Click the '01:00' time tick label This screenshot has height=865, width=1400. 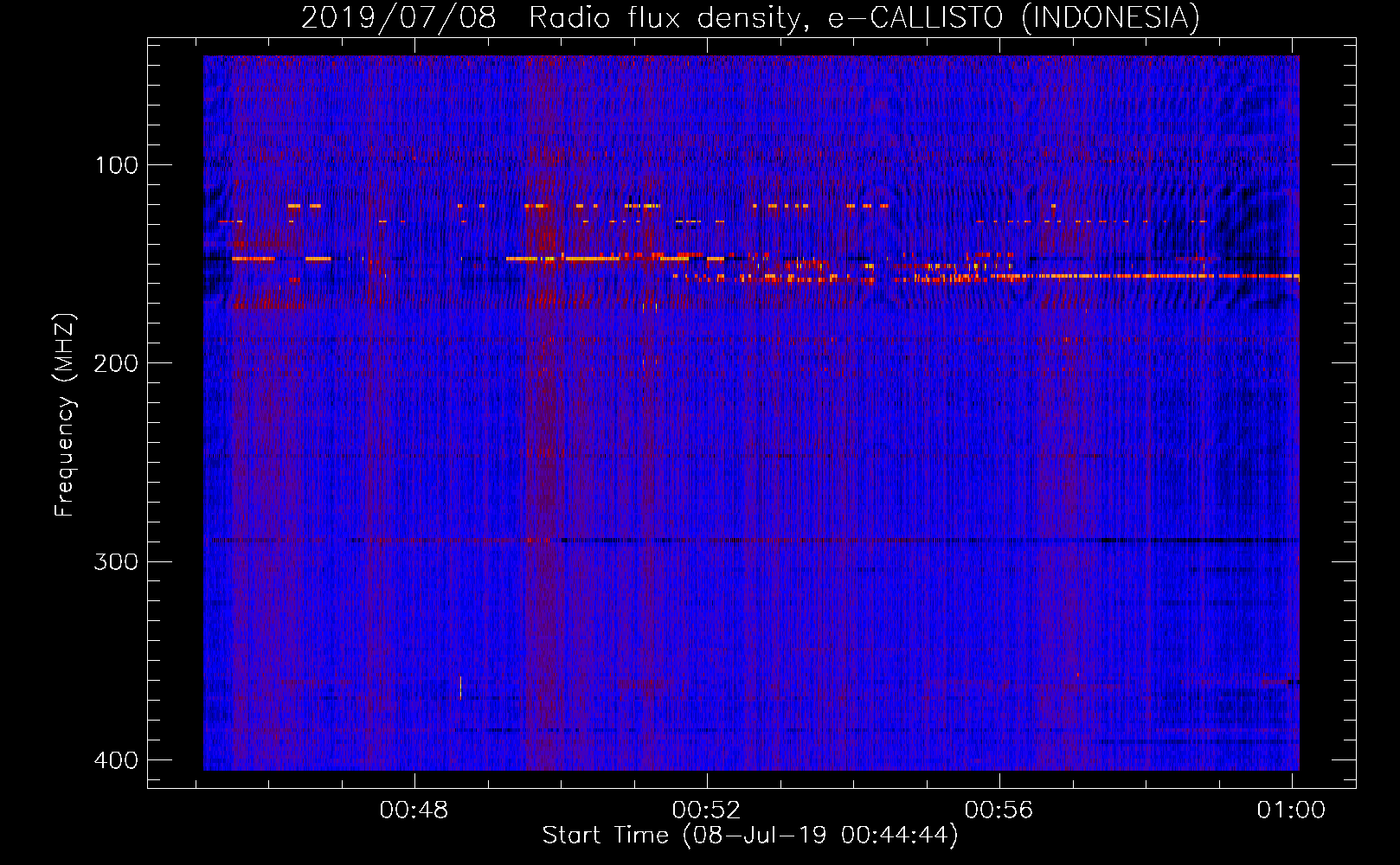(1291, 810)
